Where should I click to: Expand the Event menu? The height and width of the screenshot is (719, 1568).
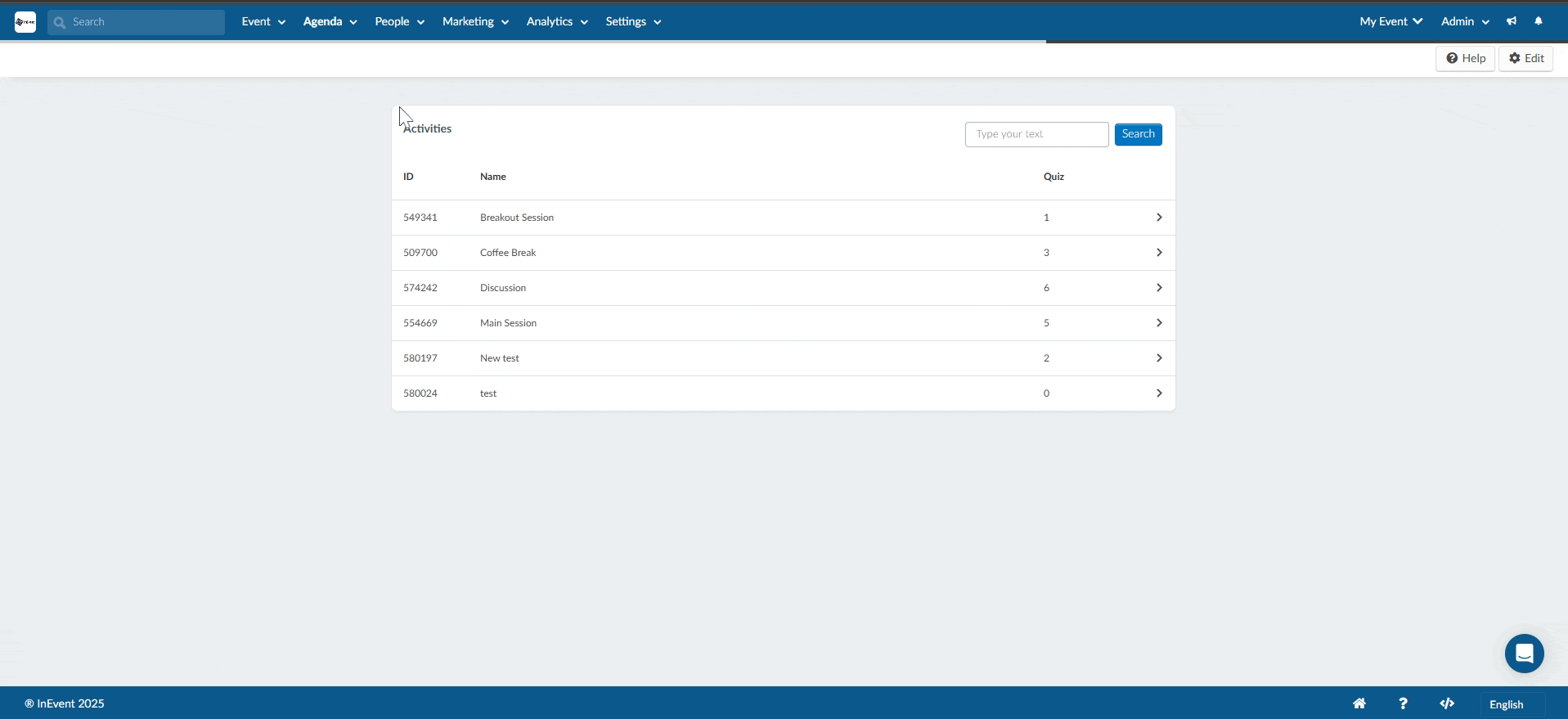click(263, 21)
